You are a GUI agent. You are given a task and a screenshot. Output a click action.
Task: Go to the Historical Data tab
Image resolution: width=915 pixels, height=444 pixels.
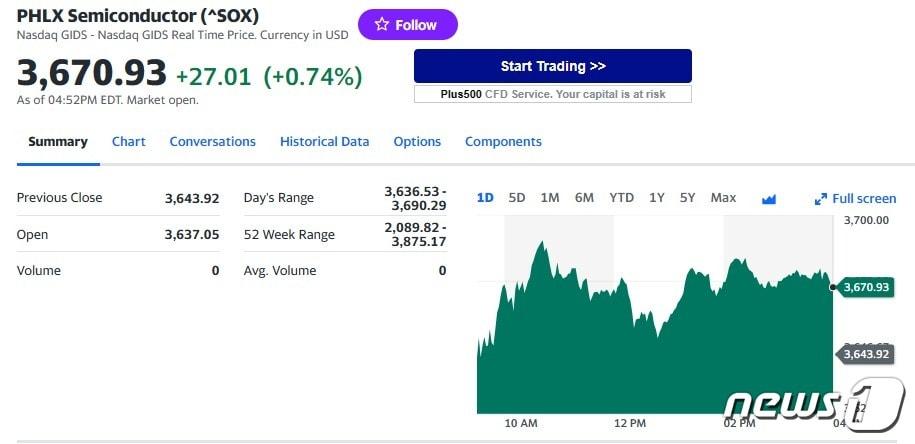[x=324, y=142]
